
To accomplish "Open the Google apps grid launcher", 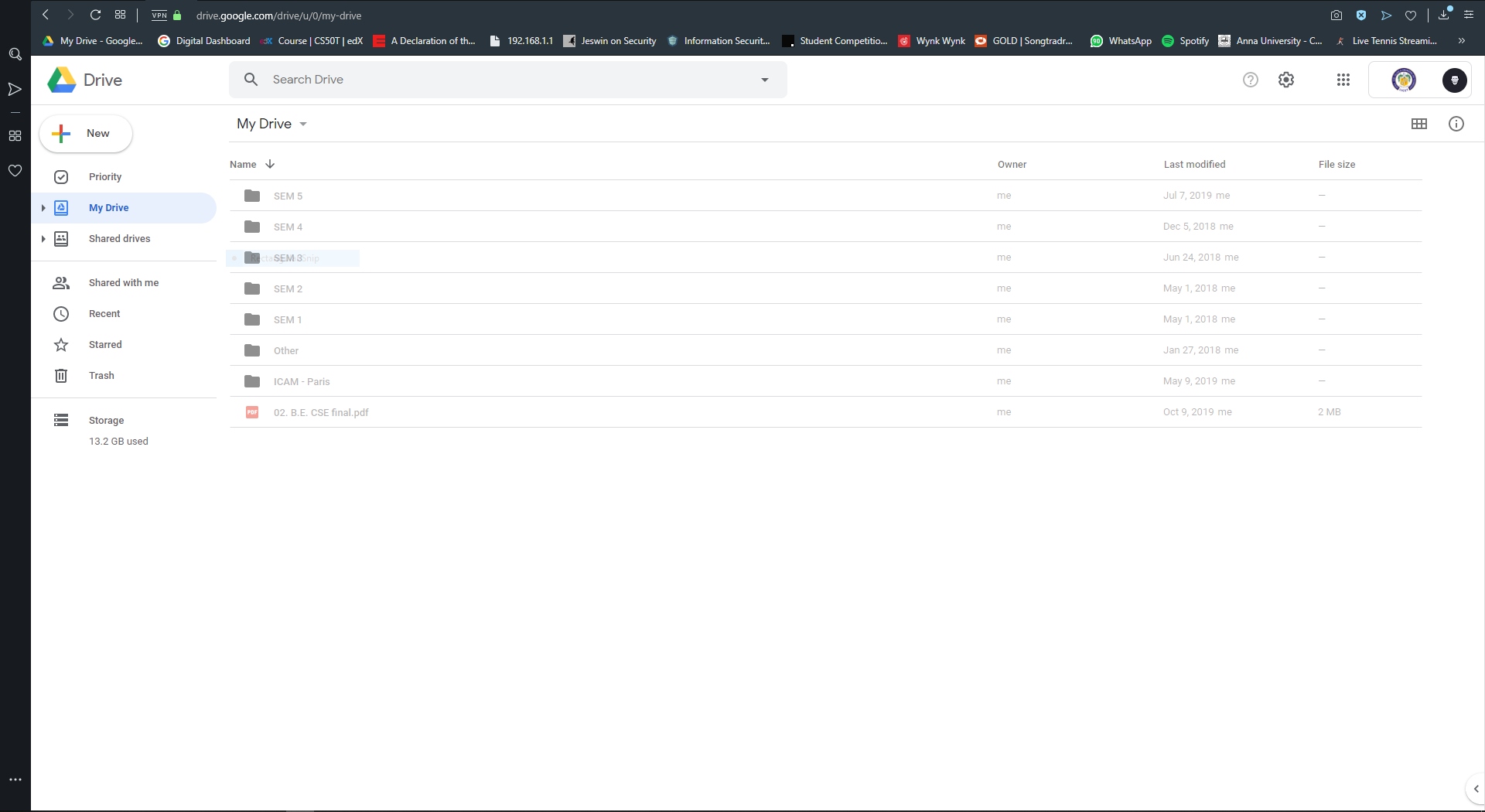I will (x=1343, y=79).
